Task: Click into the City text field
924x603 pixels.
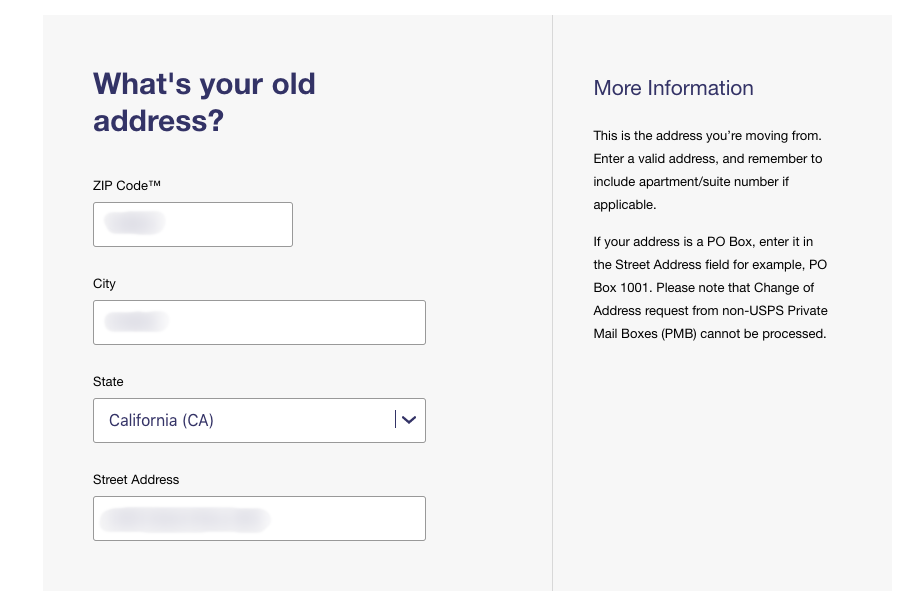Action: (x=259, y=322)
